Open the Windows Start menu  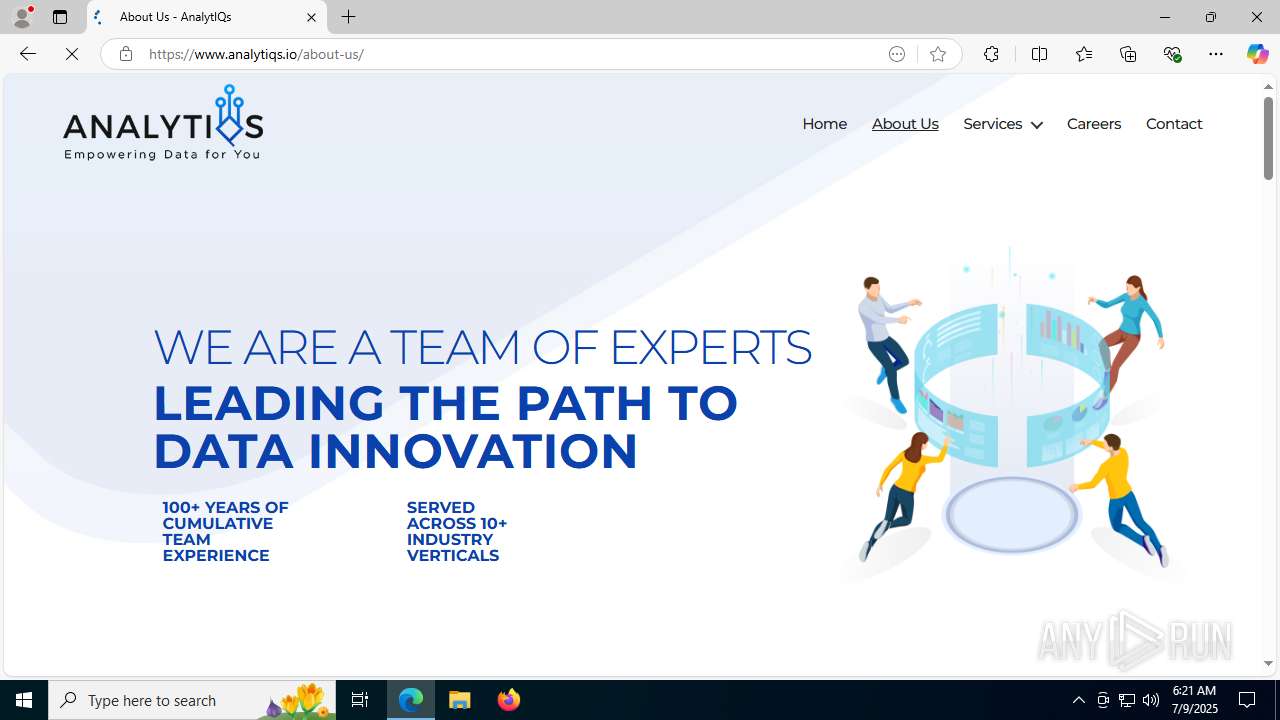[24, 700]
